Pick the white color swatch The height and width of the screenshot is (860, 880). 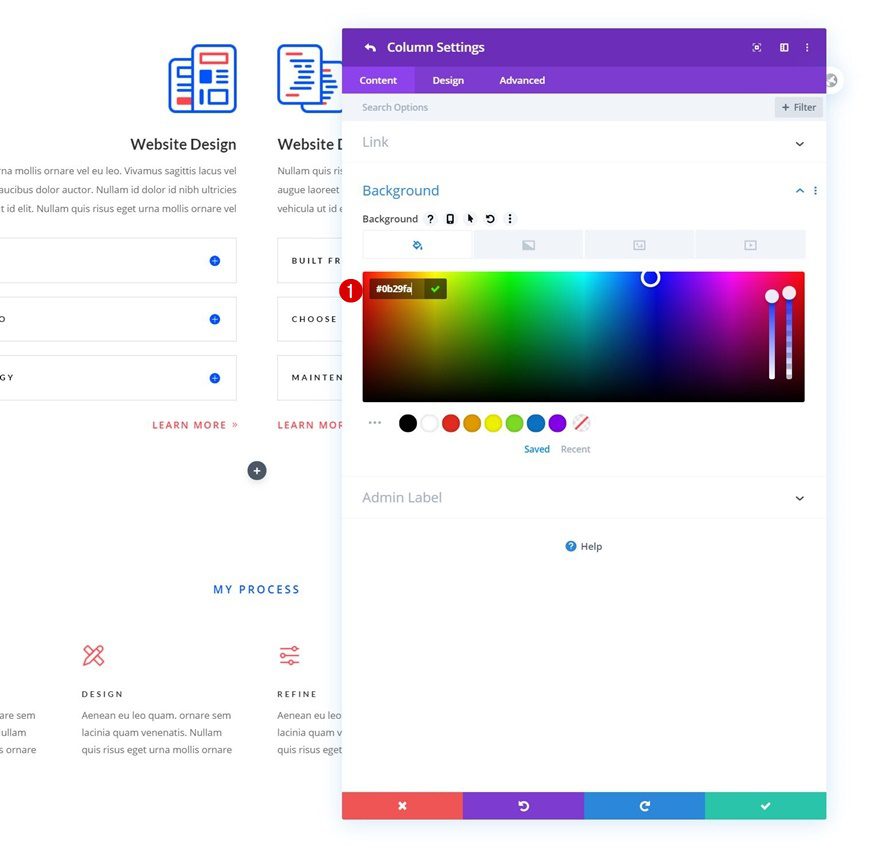click(429, 423)
